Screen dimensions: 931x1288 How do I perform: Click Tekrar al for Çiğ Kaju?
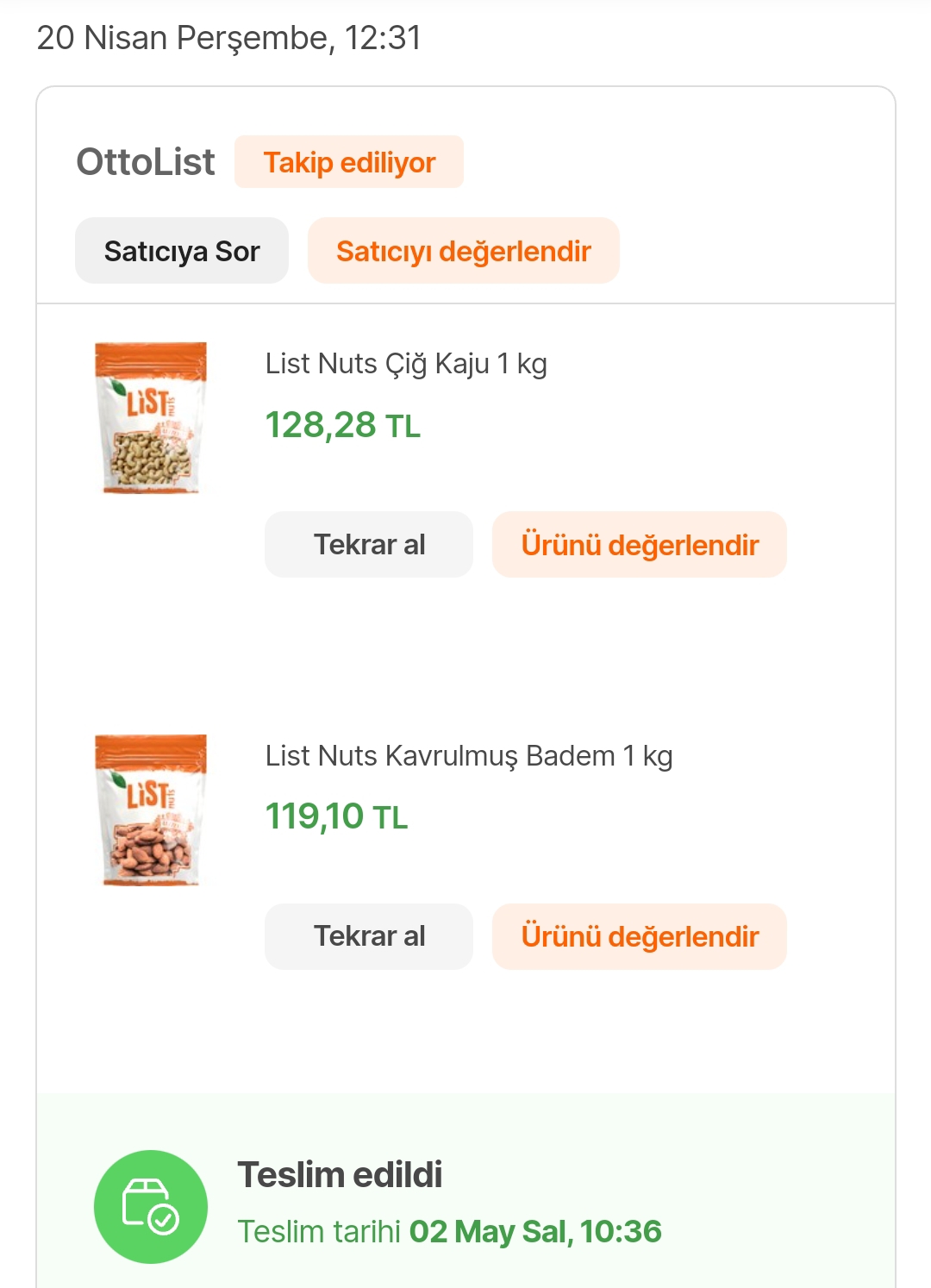click(x=369, y=545)
